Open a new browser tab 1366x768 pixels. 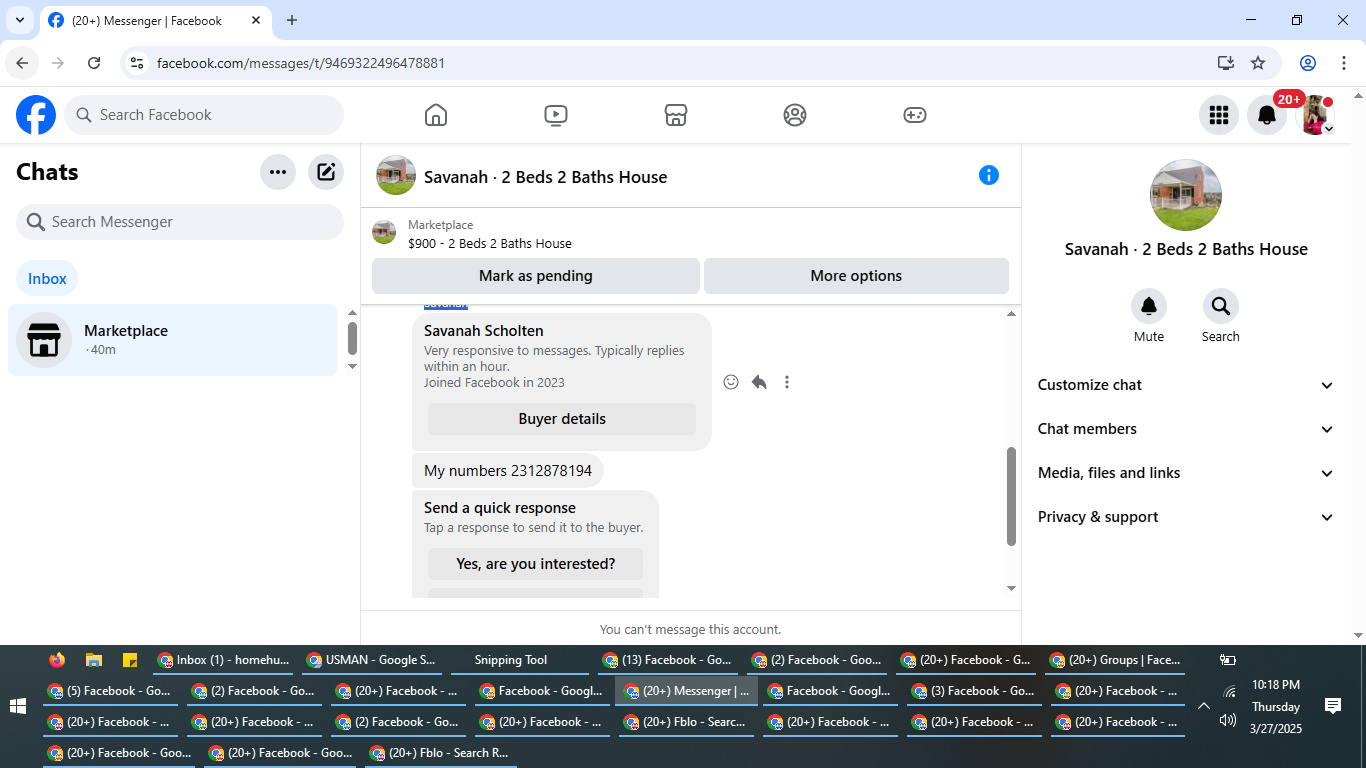coord(292,20)
